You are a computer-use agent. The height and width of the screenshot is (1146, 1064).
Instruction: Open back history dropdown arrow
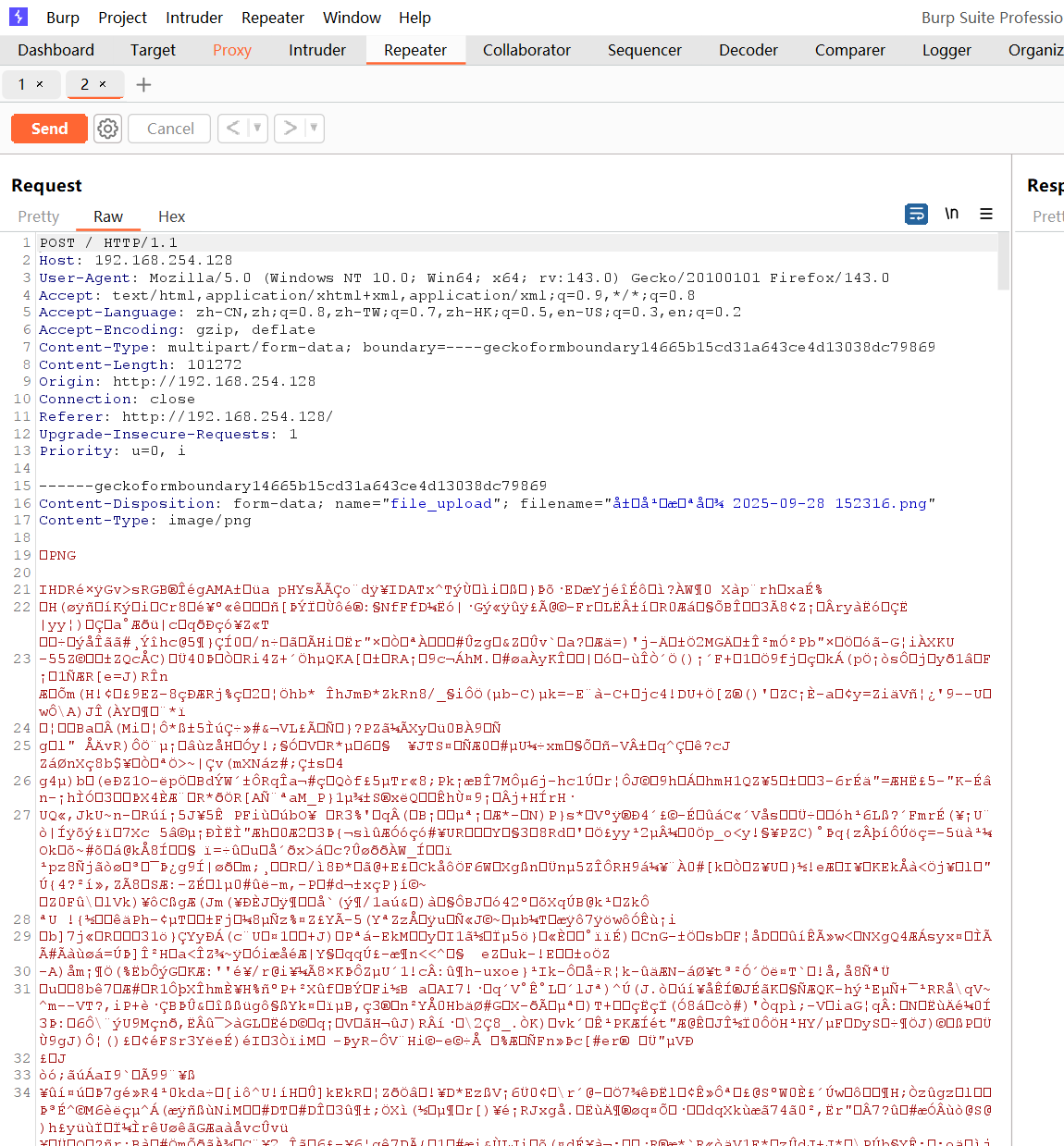click(257, 128)
